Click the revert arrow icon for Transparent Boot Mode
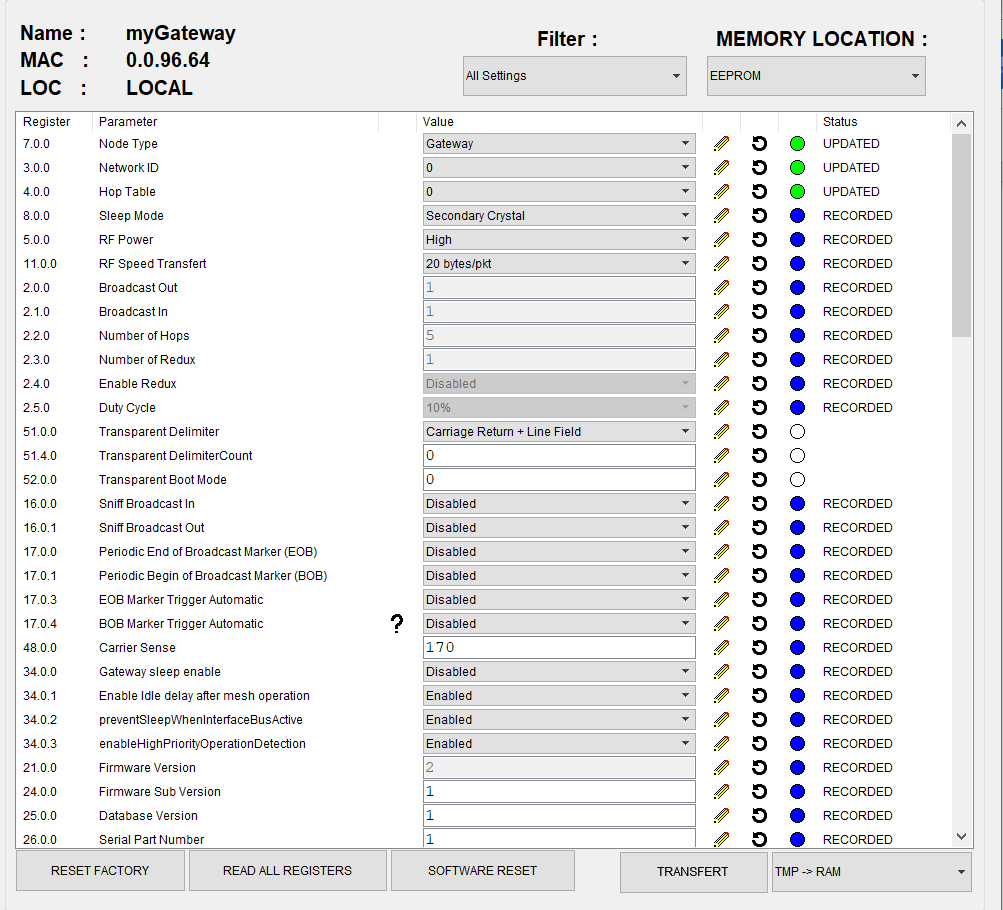Screen dimensions: 1003x910 pyautogui.click(x=759, y=480)
